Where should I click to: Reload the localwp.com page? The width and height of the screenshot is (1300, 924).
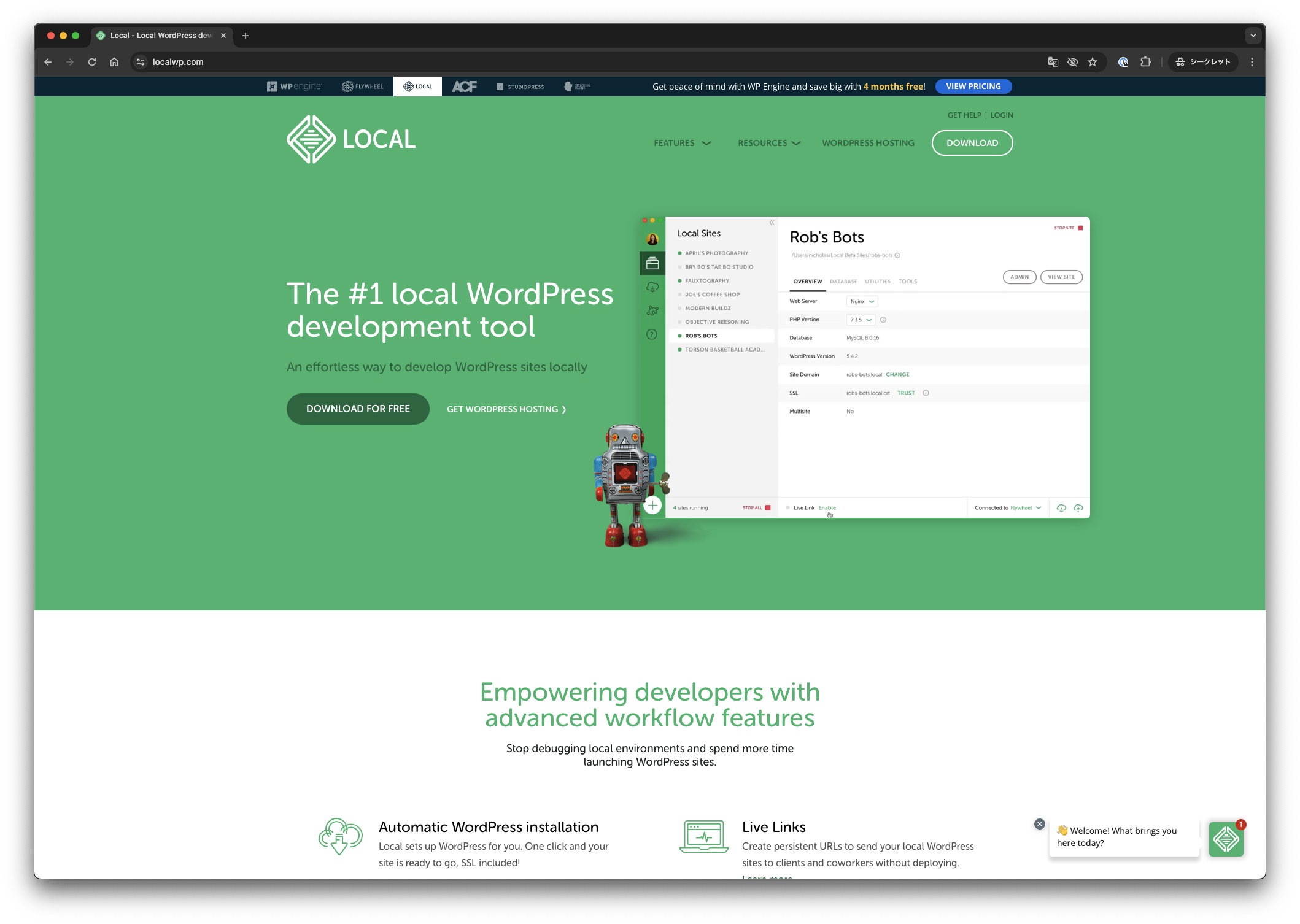point(92,62)
